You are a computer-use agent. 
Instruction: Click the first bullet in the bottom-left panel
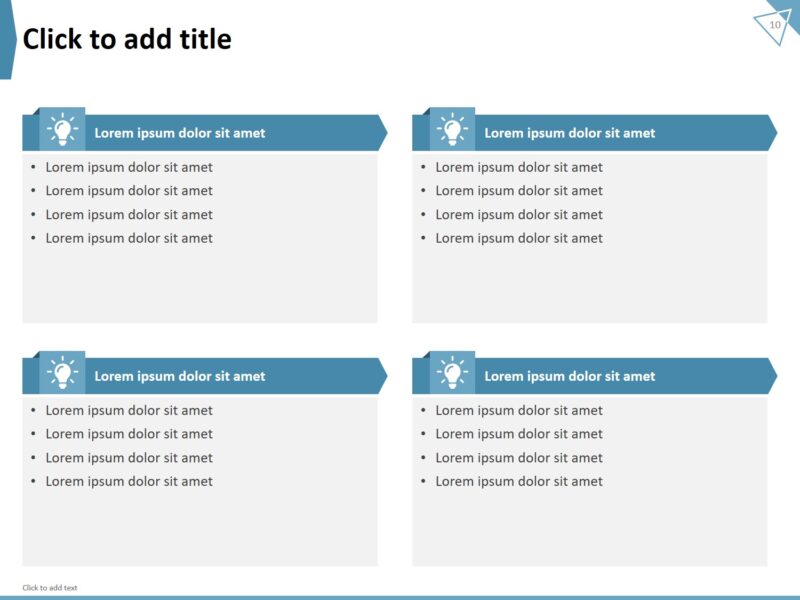point(129,410)
